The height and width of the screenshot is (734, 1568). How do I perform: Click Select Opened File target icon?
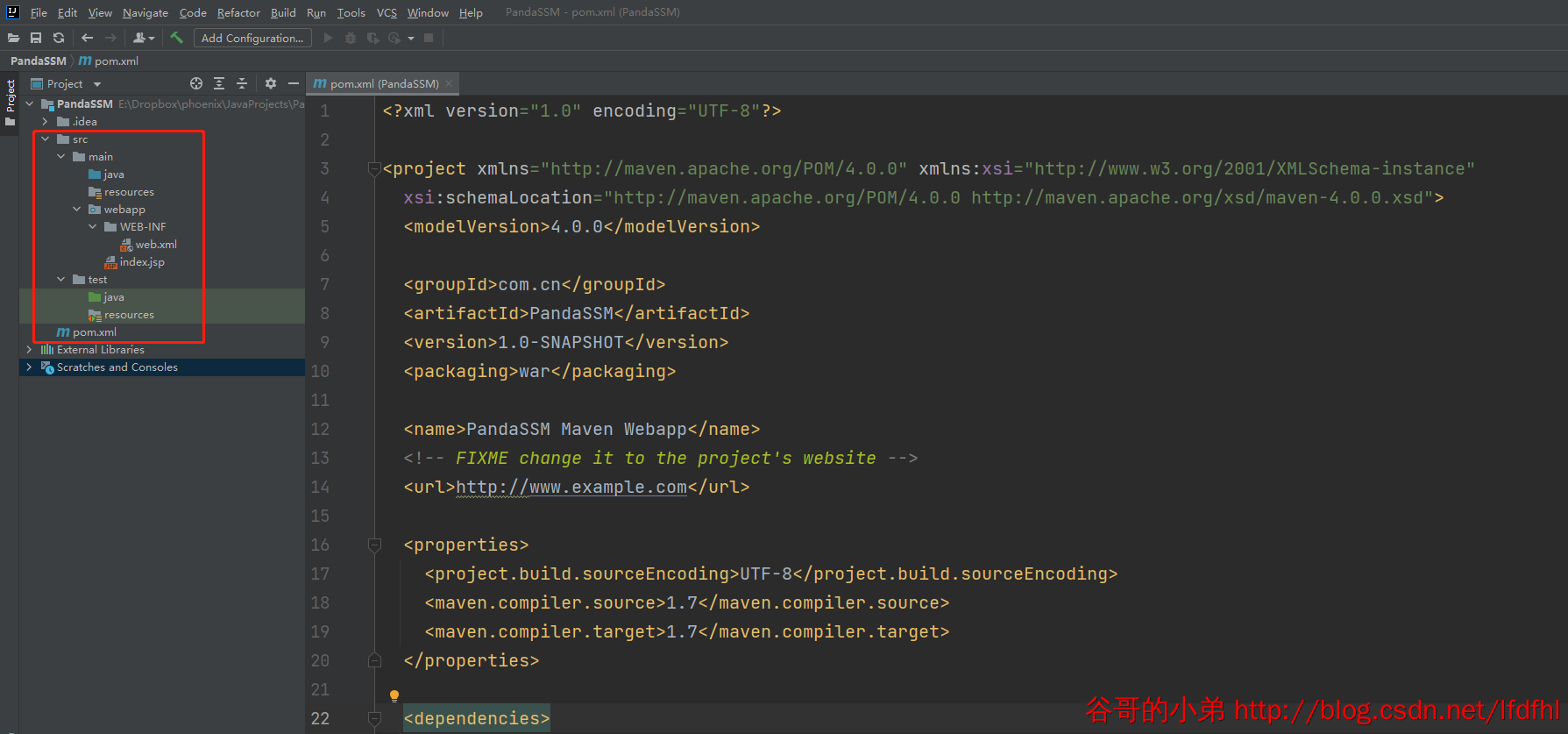tap(196, 83)
